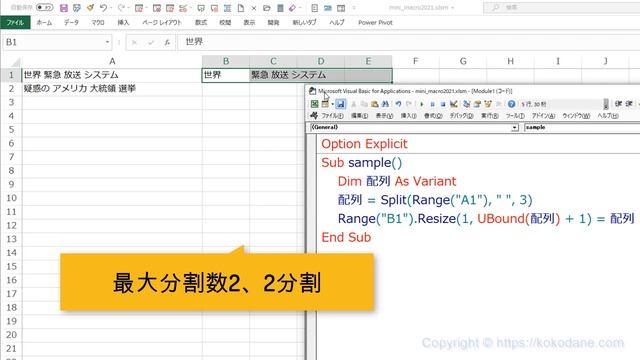Switch to the Power Pivot ribbon tab
Image resolution: width=640 pixels, height=360 pixels.
point(375,22)
